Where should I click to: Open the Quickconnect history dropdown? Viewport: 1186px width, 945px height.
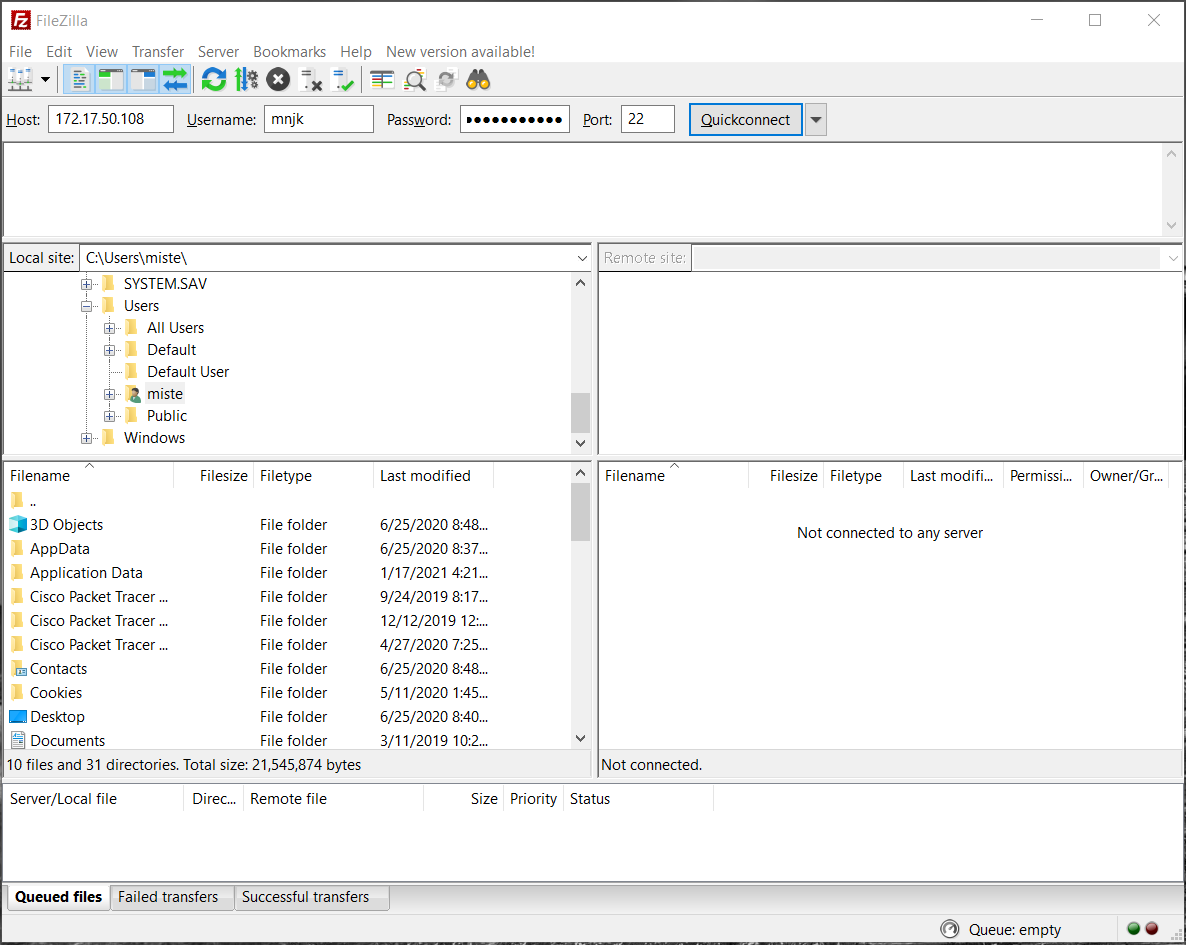point(815,120)
